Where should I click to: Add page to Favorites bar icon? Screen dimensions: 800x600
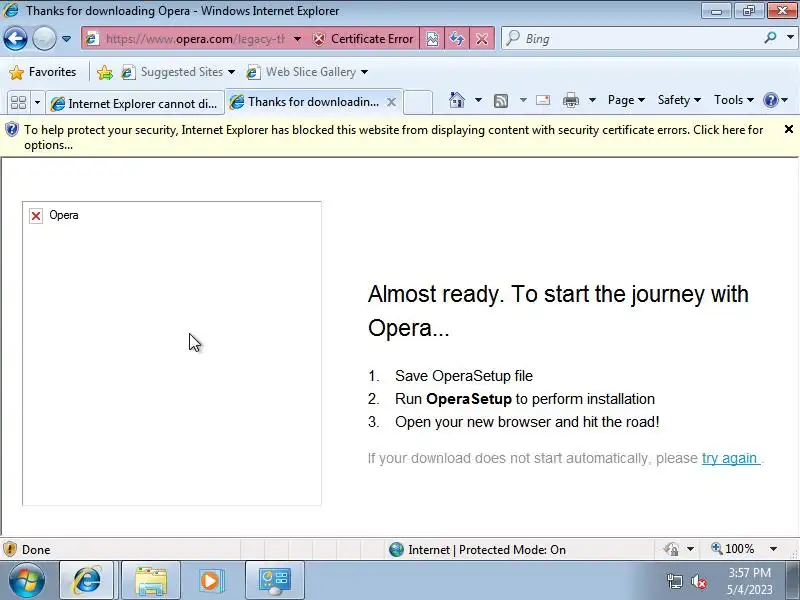[x=105, y=72]
